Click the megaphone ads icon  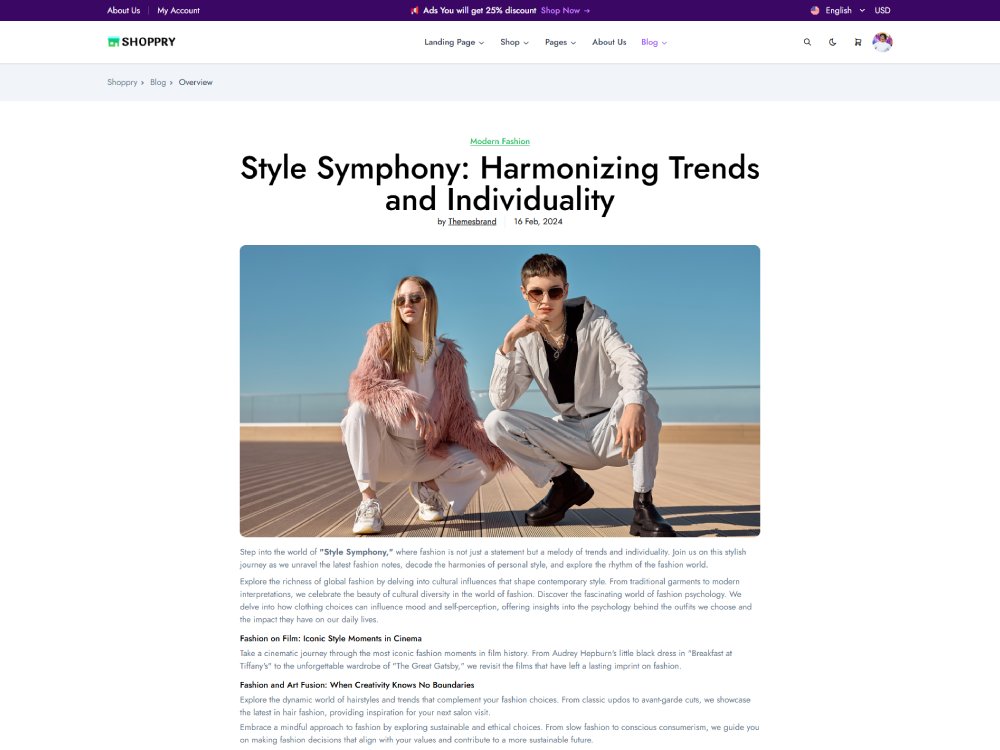(415, 10)
